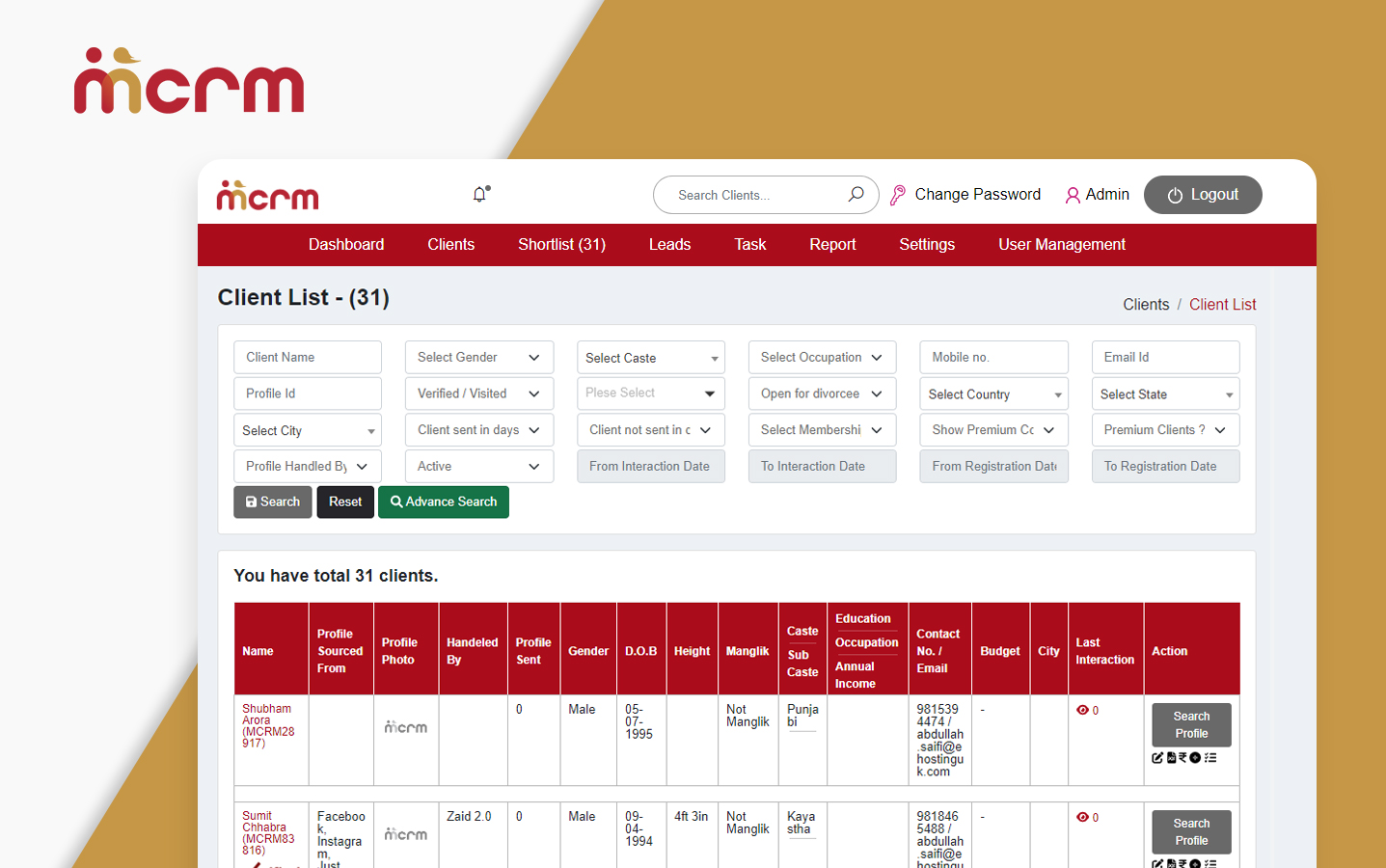Open the checklist icon for Shubham Arora

point(1210,757)
